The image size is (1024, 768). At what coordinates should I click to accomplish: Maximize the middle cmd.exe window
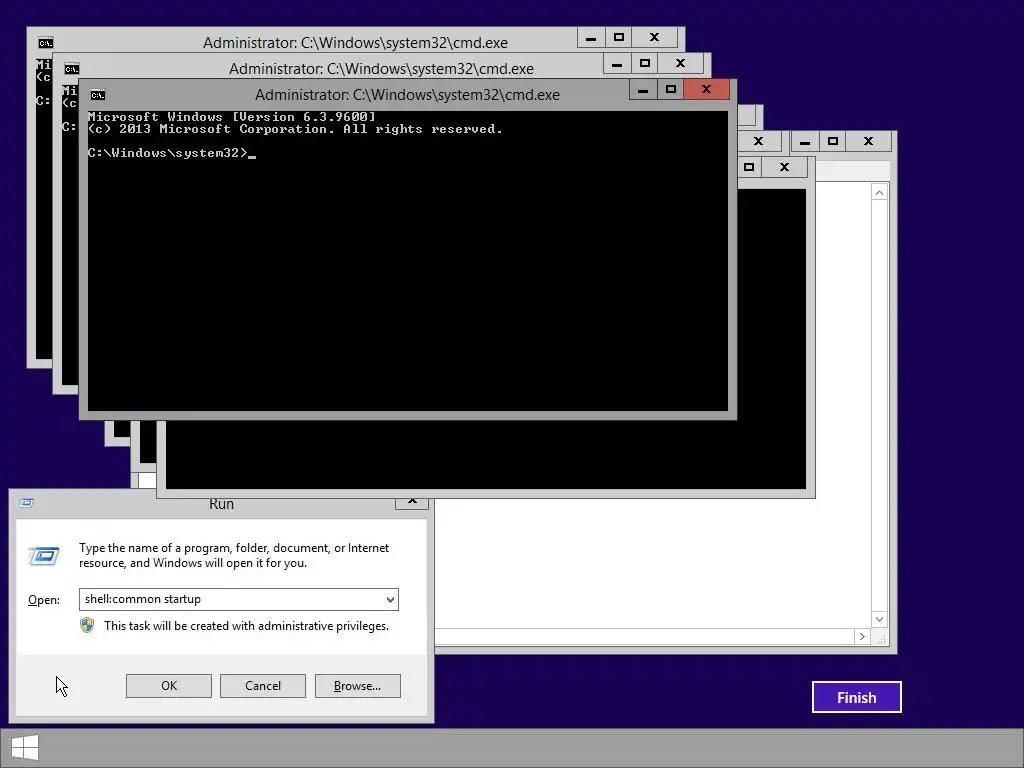pyautogui.click(x=645, y=63)
